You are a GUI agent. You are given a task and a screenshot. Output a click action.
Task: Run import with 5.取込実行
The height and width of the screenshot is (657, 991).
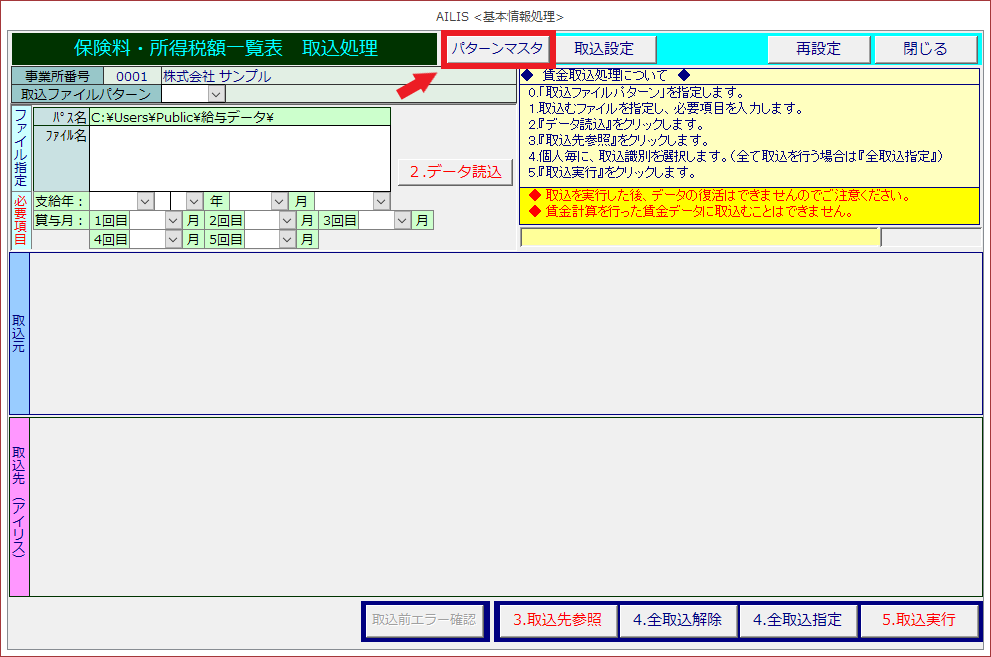(918, 620)
